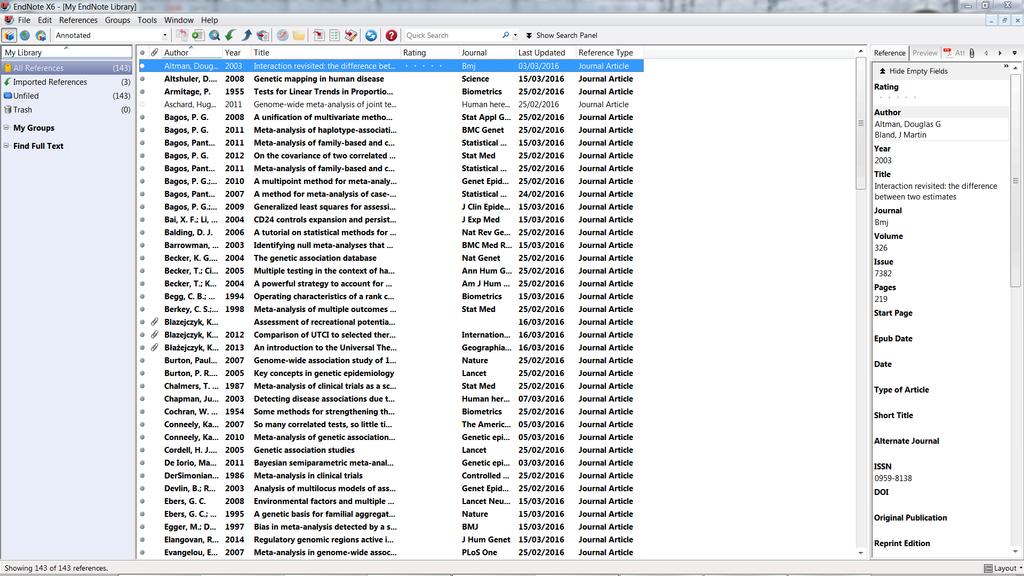Screen dimensions: 1024x576
Task: Click the Show Search Panel expander
Action: (562, 35)
